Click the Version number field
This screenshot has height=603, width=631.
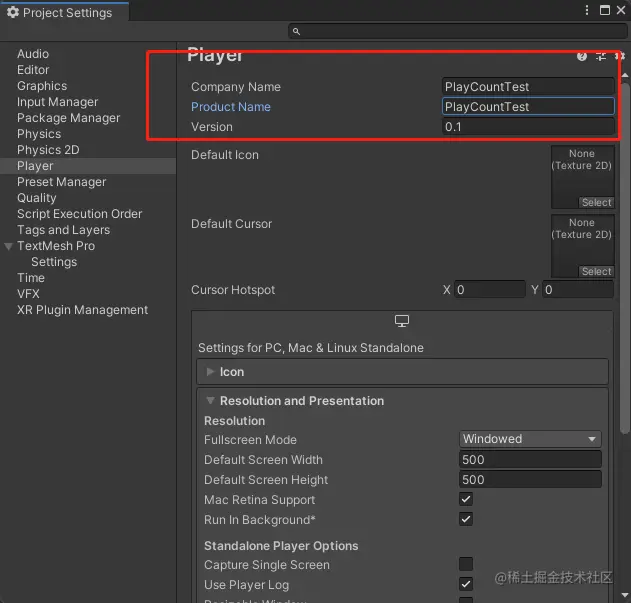[528, 127]
